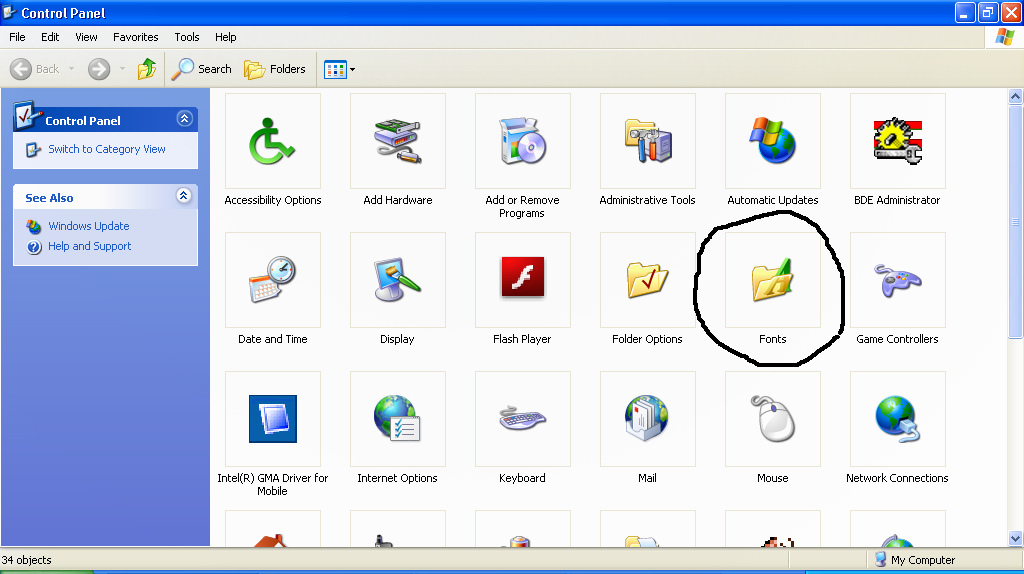Click the Windows flag logo in the menu bar corner

coord(1004,37)
